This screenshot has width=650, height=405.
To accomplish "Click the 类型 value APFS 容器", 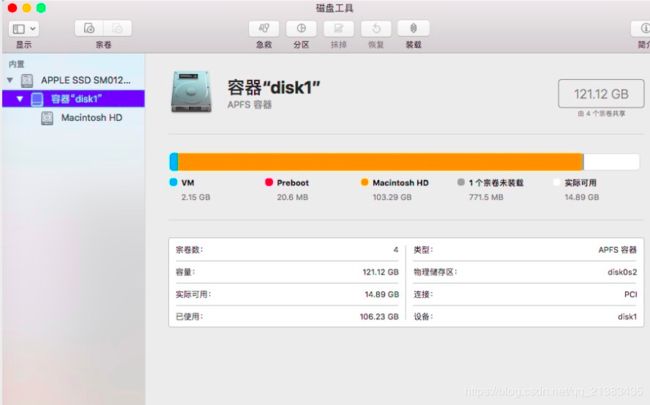I will pyautogui.click(x=617, y=250).
